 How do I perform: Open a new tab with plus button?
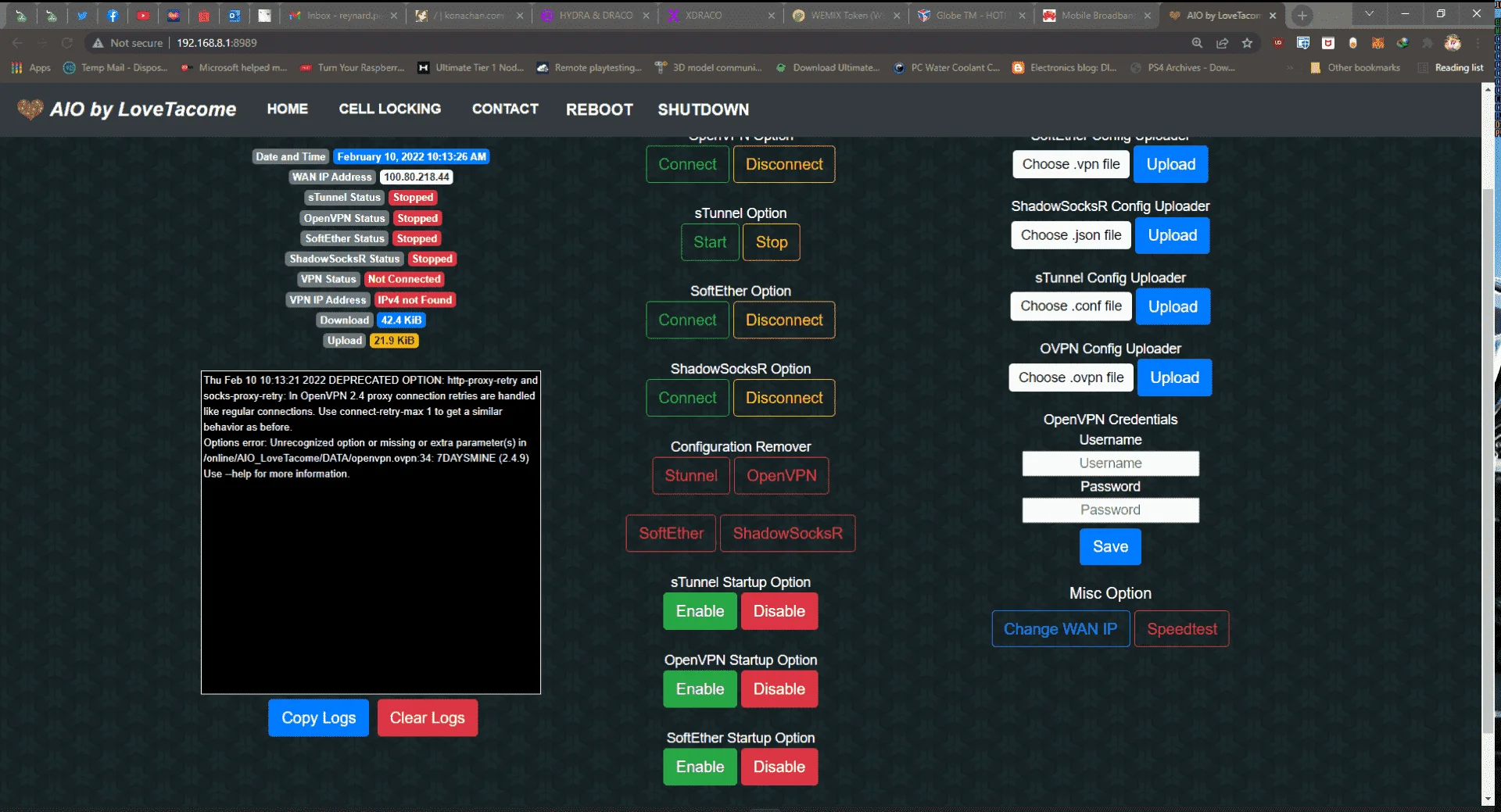coord(1302,15)
